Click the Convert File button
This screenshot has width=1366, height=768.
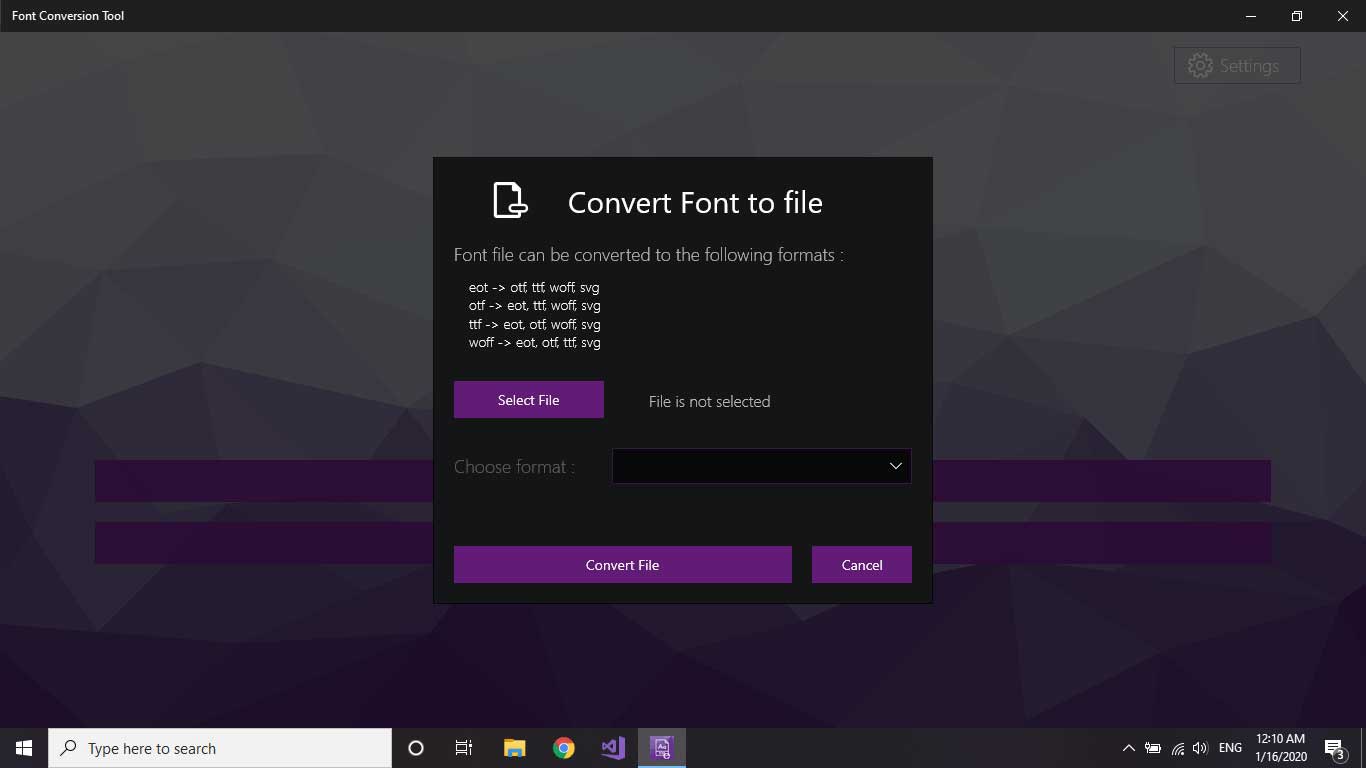(622, 564)
